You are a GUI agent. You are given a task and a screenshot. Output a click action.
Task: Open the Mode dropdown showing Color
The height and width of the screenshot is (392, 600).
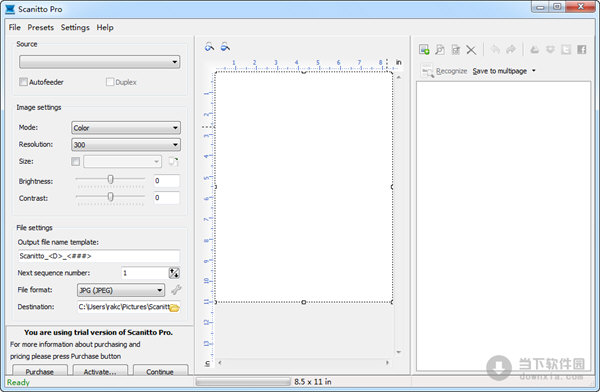(126, 128)
